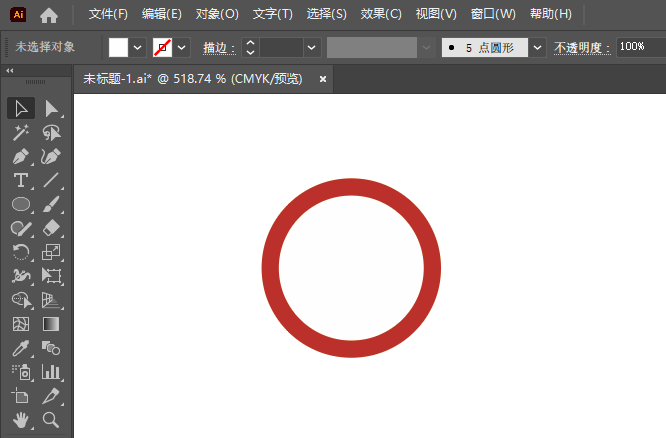The width and height of the screenshot is (666, 438).
Task: Select the Width/Warp tool
Action: [21, 276]
